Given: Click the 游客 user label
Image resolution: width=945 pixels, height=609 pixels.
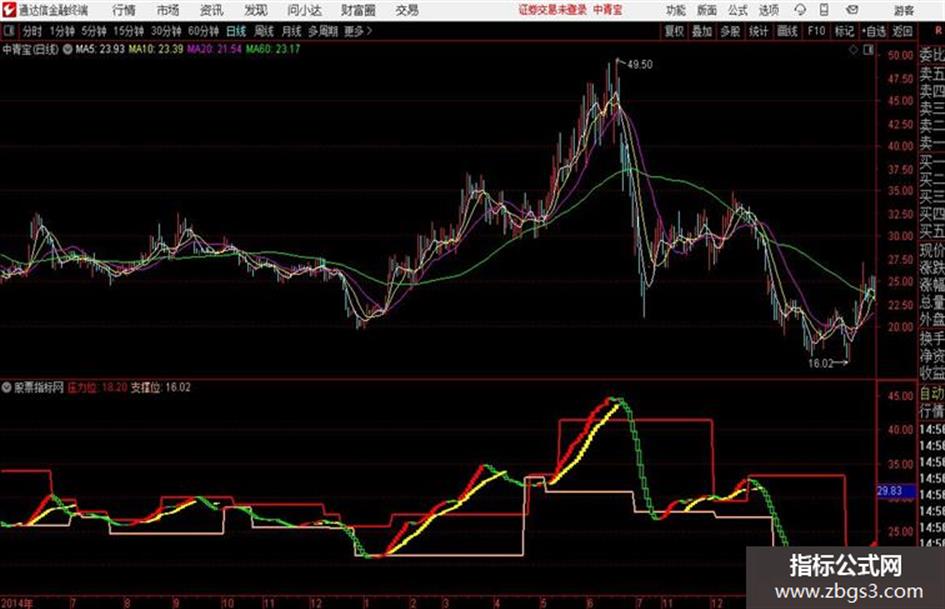Looking at the screenshot, I should 903,10.
